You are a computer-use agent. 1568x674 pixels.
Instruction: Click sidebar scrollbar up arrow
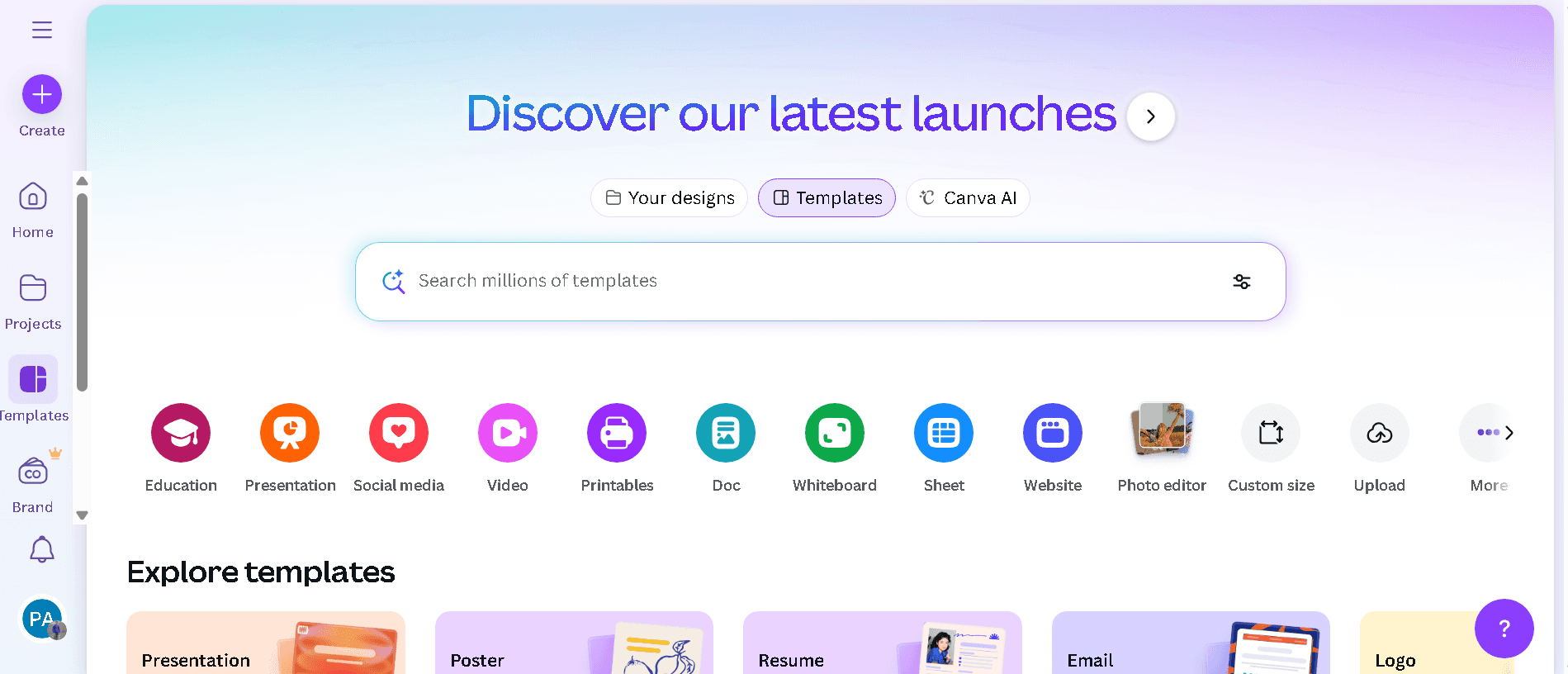[x=82, y=181]
